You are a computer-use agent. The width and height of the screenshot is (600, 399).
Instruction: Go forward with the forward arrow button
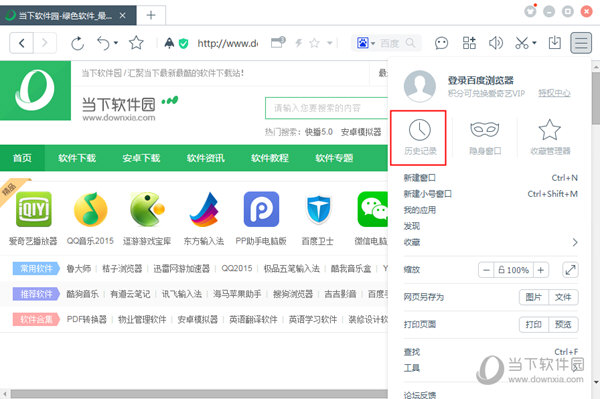coord(45,43)
